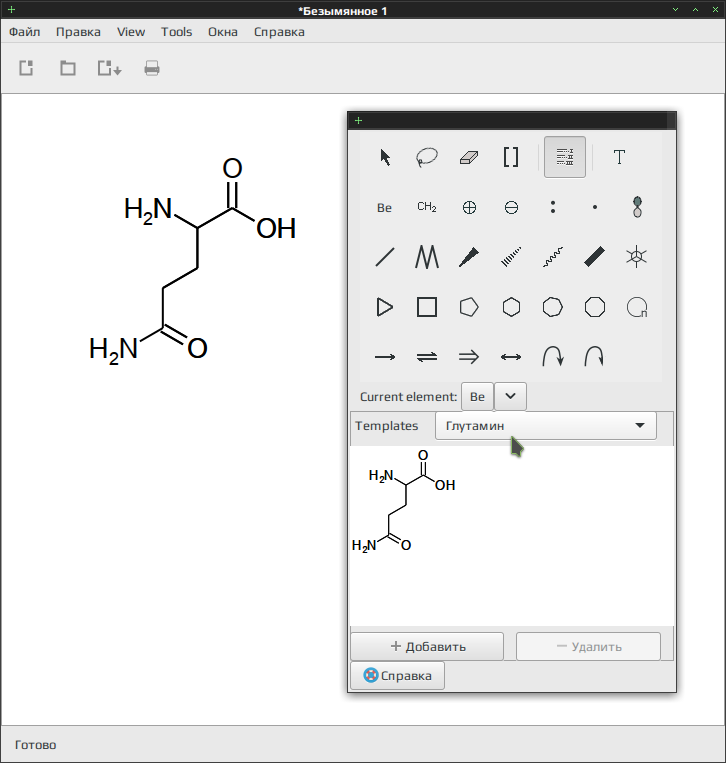Select the hashed bond tool

[x=511, y=257]
